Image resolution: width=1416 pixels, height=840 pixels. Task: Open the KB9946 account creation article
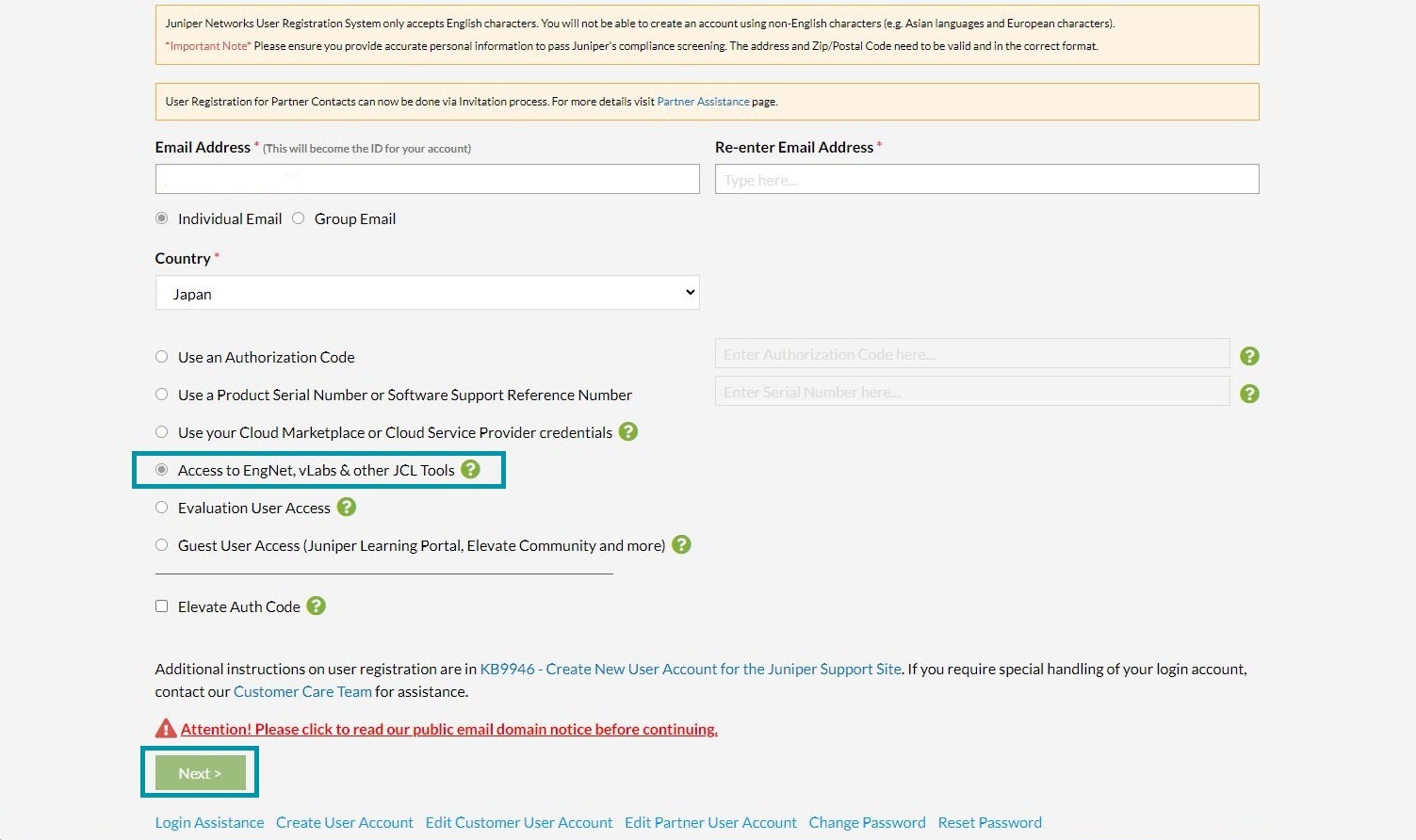(691, 669)
